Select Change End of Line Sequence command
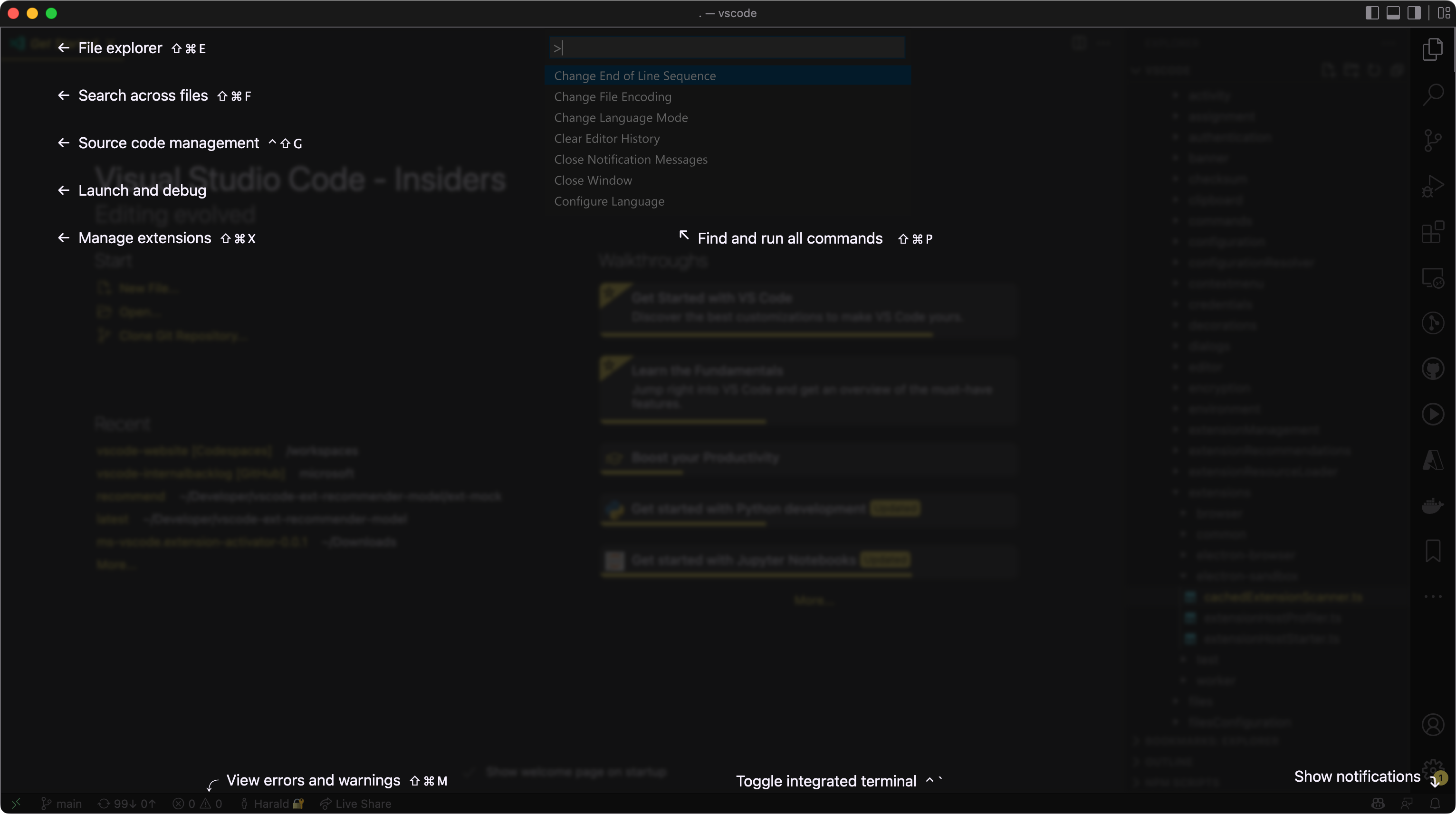This screenshot has height=814, width=1456. click(x=635, y=75)
